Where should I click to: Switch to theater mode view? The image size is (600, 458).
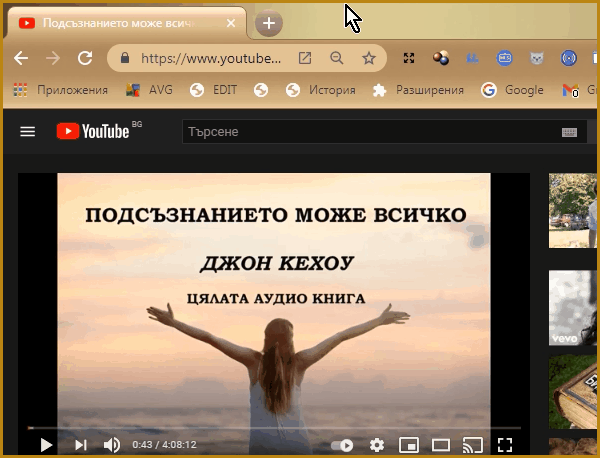coord(440,445)
